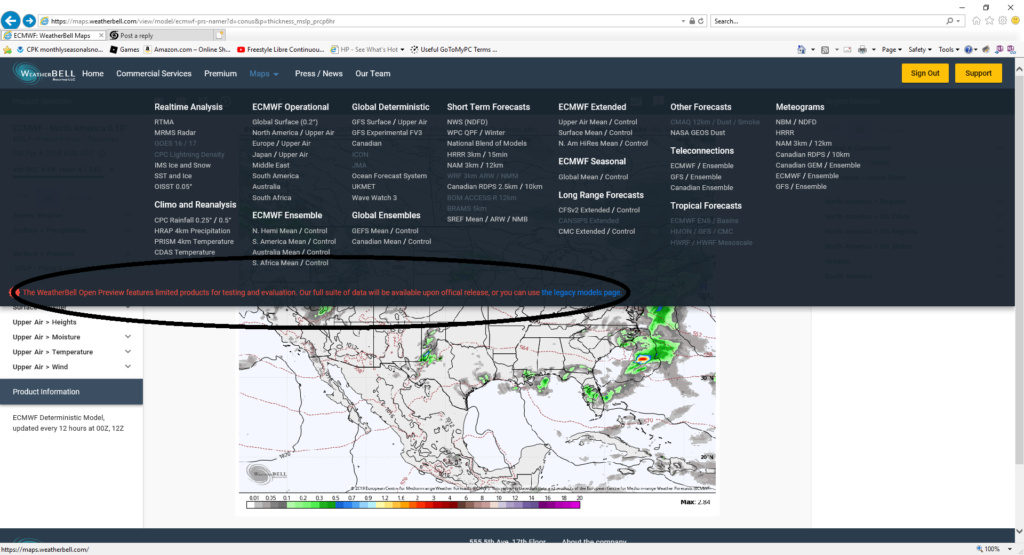Open the search provider dropdown arrow
Viewport: 1024px width, 555px height.
click(958, 21)
